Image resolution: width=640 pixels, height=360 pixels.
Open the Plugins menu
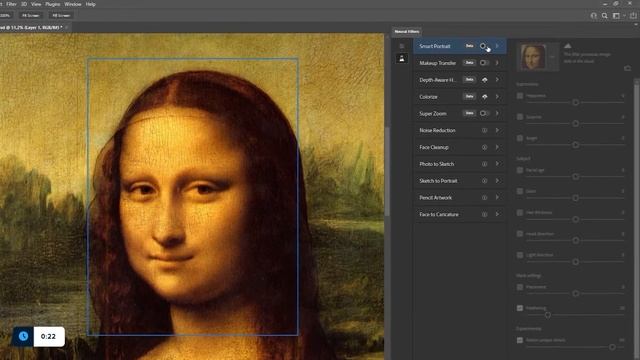[53, 4]
